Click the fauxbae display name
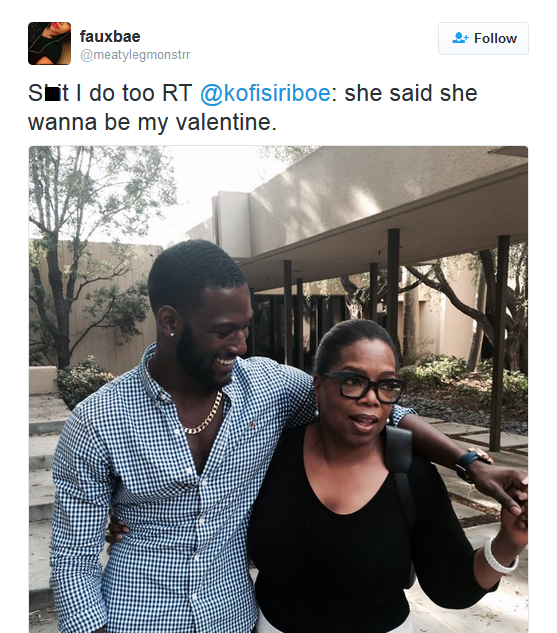 pyautogui.click(x=110, y=36)
